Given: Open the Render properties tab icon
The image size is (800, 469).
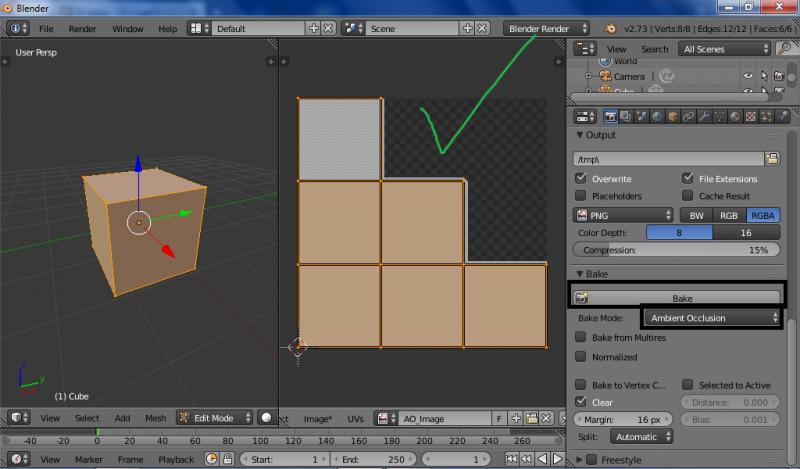Looking at the screenshot, I should 611,117.
